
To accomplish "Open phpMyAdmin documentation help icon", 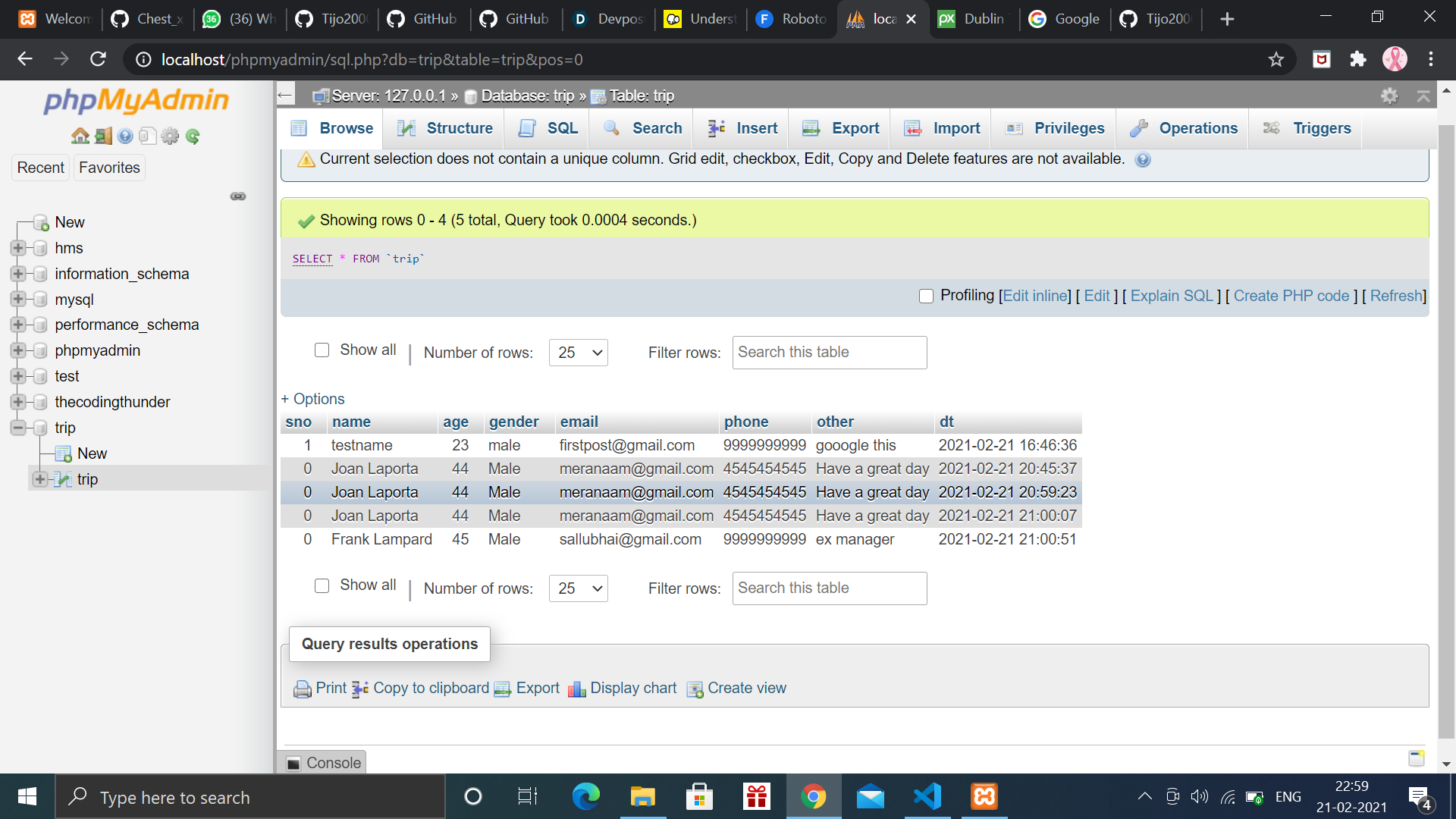I will point(125,136).
